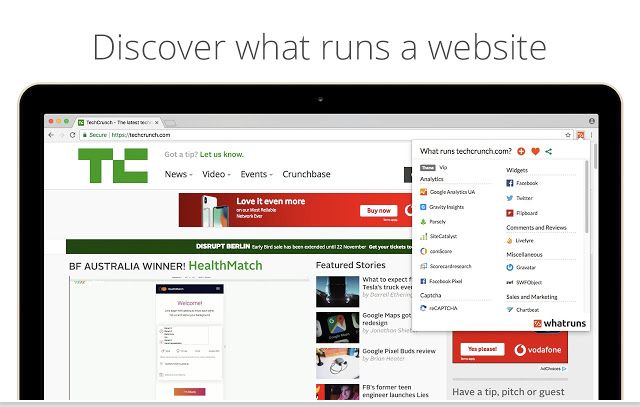Screen dimensions: 640x407
Task: Click the 'Buy now' ad button
Action: coord(378,211)
